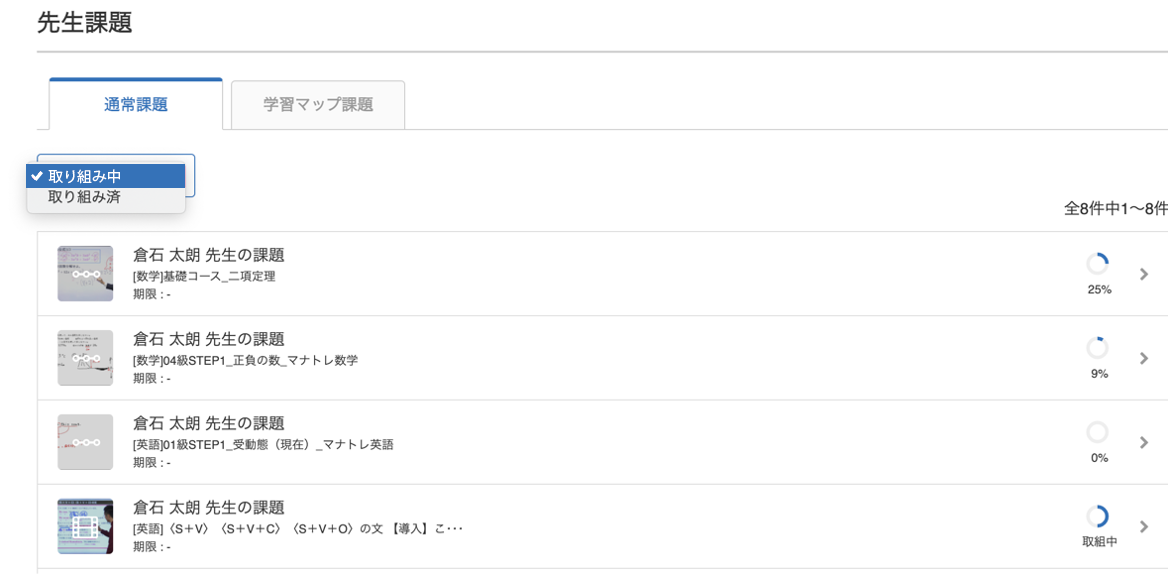Screen dimensions: 1168x575
Task: Open [英語]01級STEP1_受動態（現在） assignment
Action: [x=263, y=445]
